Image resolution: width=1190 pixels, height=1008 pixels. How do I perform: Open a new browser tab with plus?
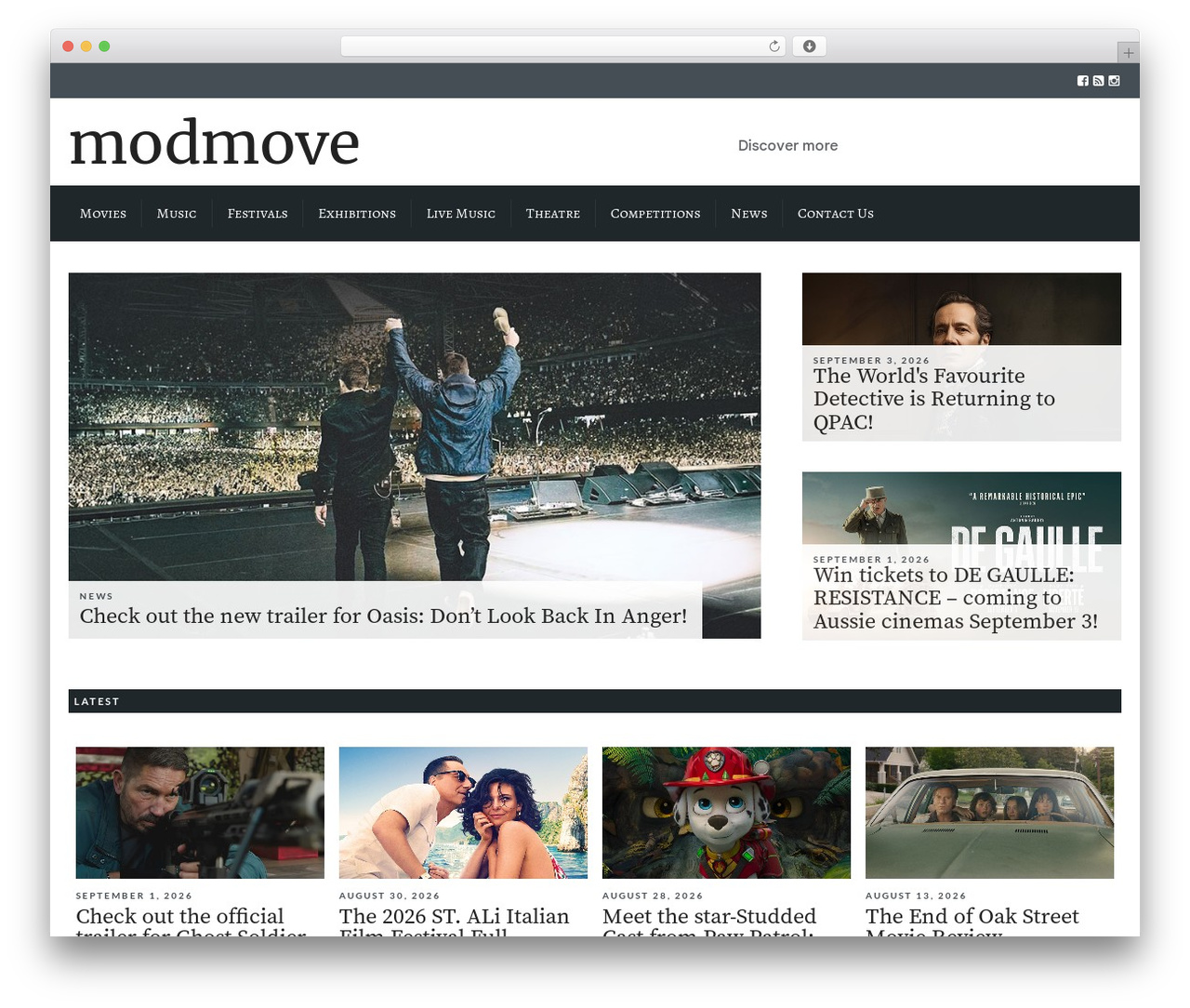click(x=1128, y=53)
